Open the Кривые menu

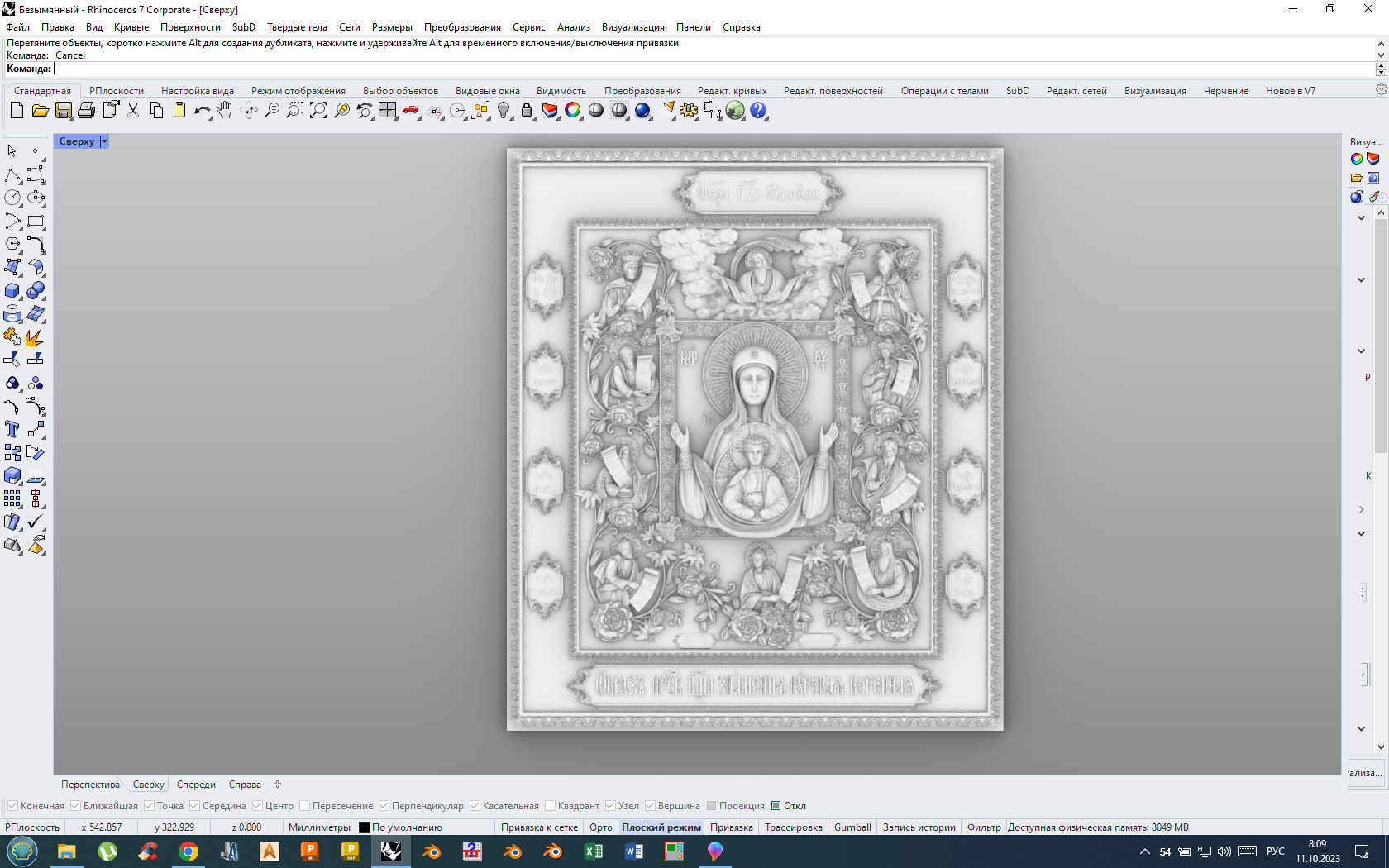point(131,27)
